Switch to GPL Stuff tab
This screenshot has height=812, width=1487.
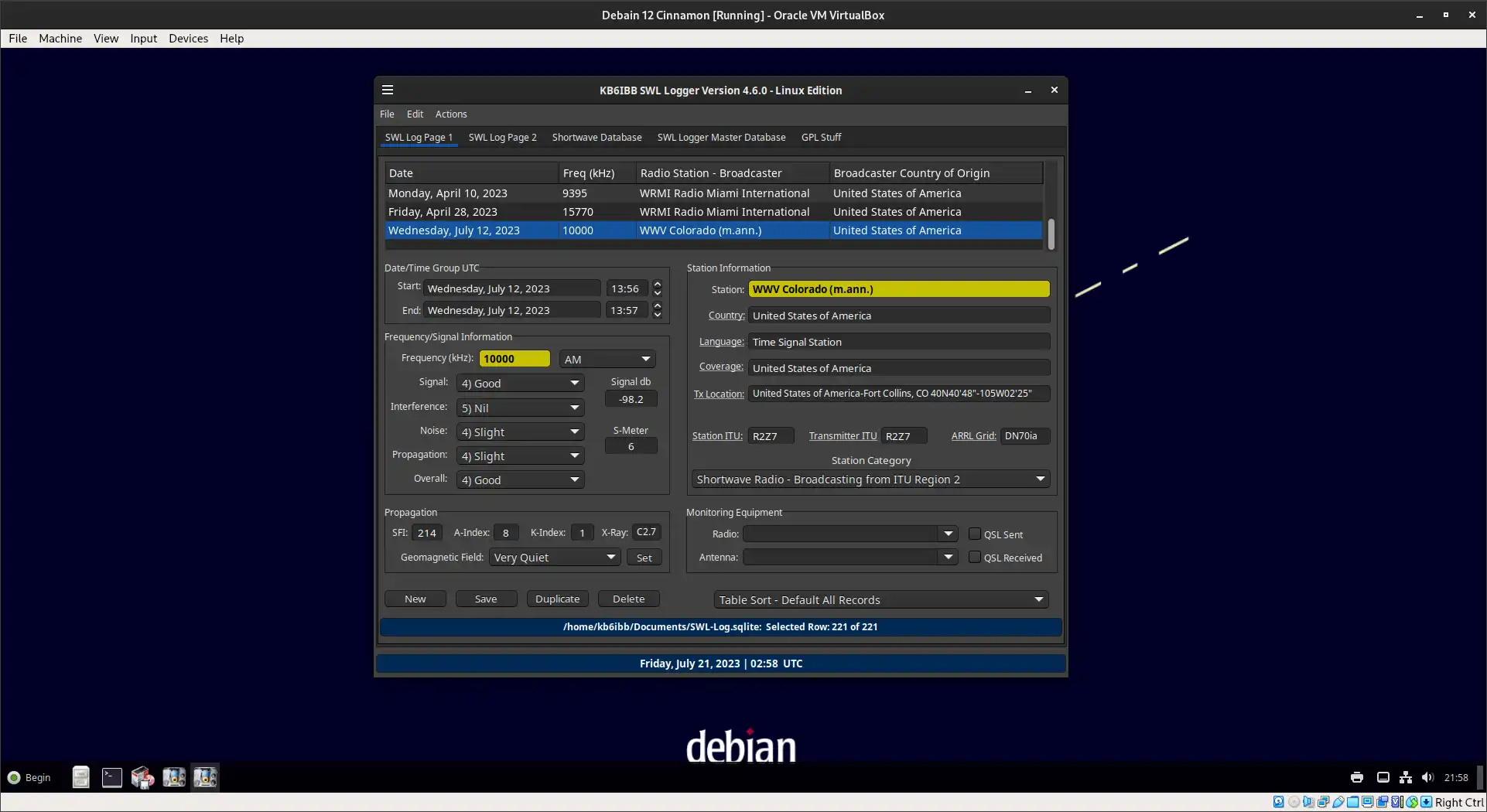821,137
